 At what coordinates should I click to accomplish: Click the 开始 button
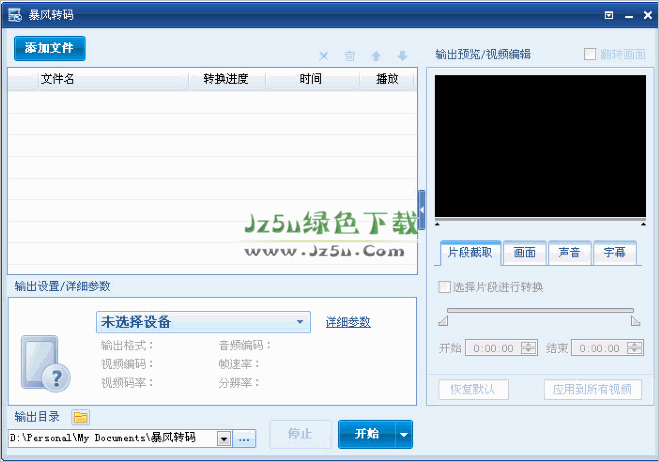point(366,434)
